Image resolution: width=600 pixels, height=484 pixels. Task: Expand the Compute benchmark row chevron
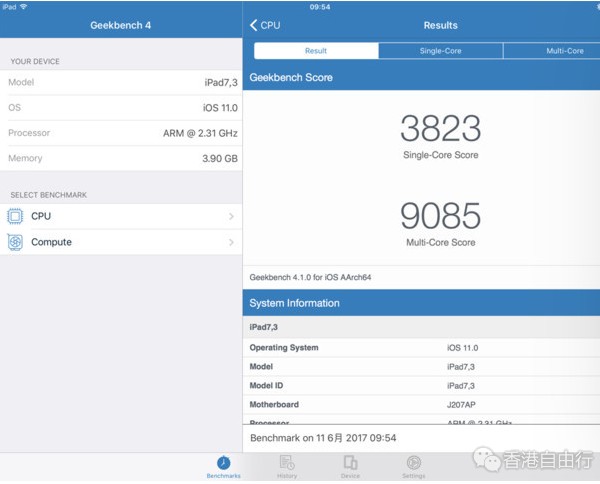click(x=231, y=242)
